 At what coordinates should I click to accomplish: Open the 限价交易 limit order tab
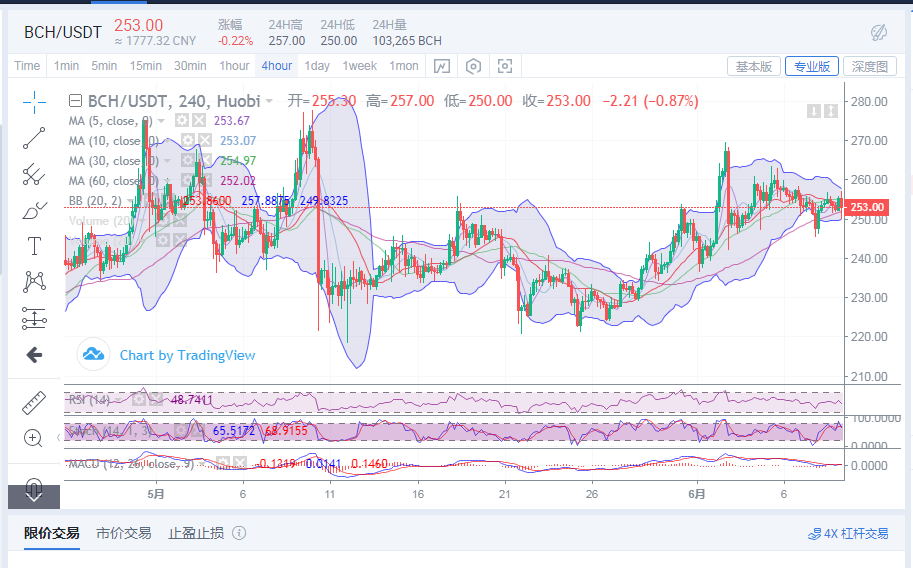pos(52,533)
